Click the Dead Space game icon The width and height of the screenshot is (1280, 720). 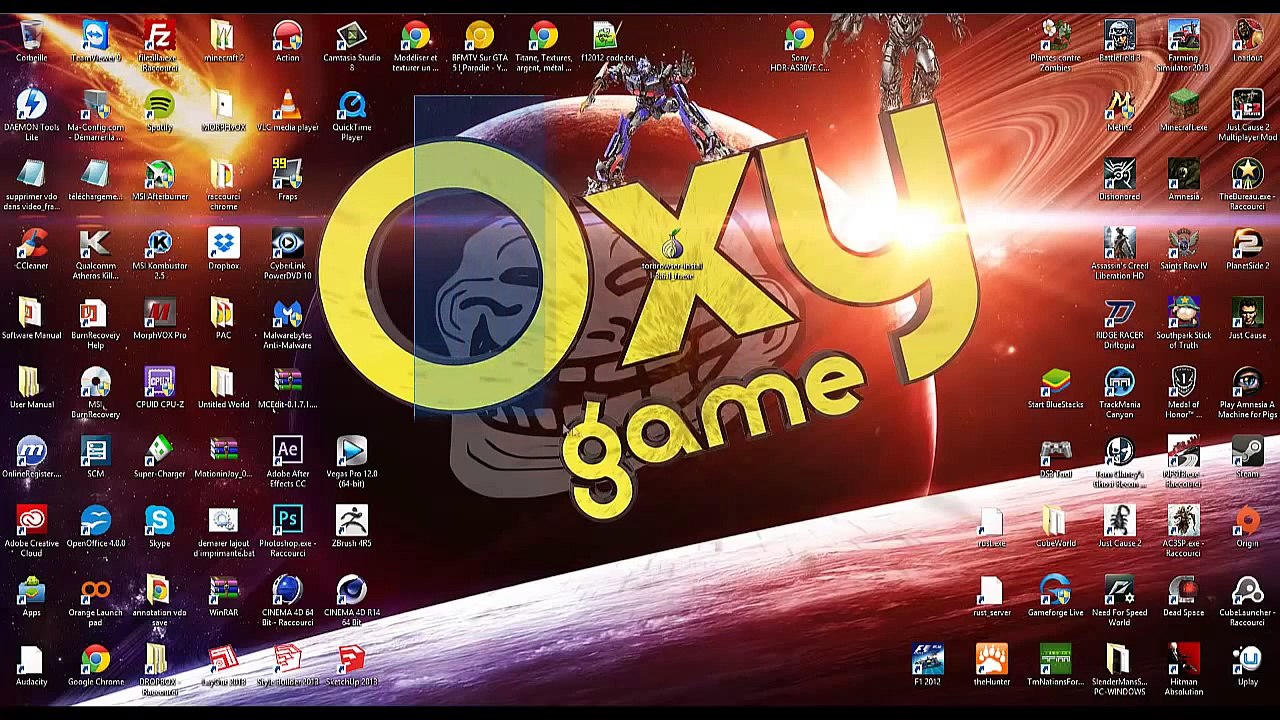pyautogui.click(x=1183, y=591)
